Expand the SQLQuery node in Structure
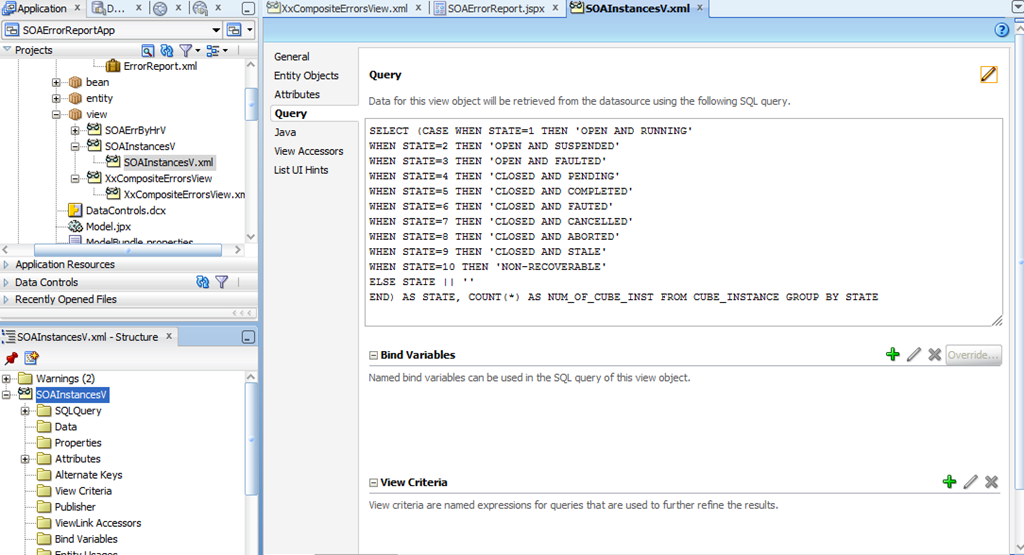 (25, 411)
